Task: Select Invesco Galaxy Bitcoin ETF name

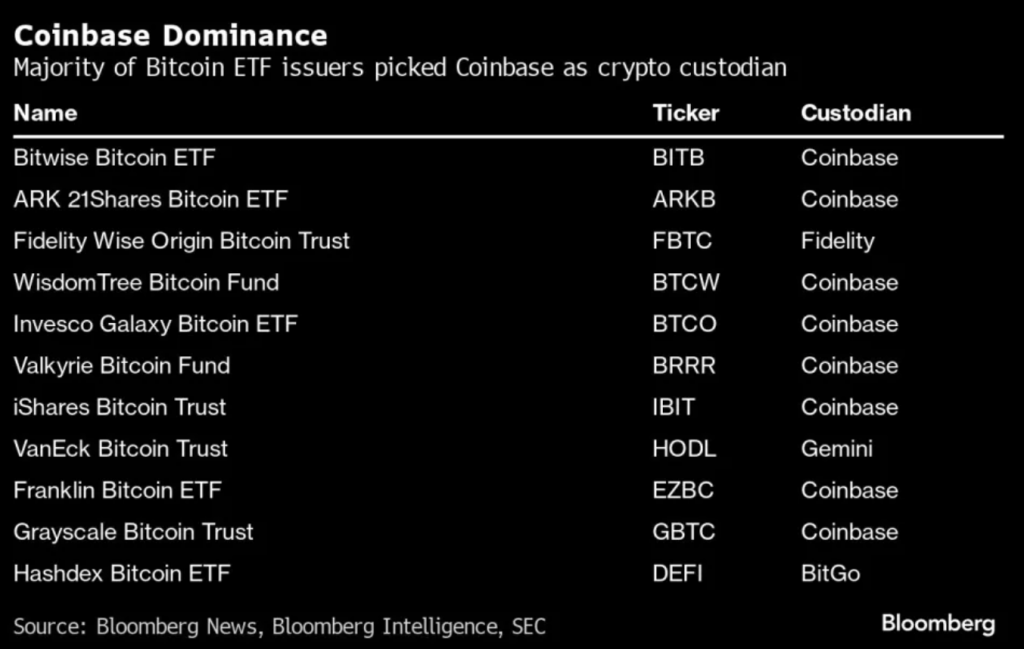Action: coord(155,324)
